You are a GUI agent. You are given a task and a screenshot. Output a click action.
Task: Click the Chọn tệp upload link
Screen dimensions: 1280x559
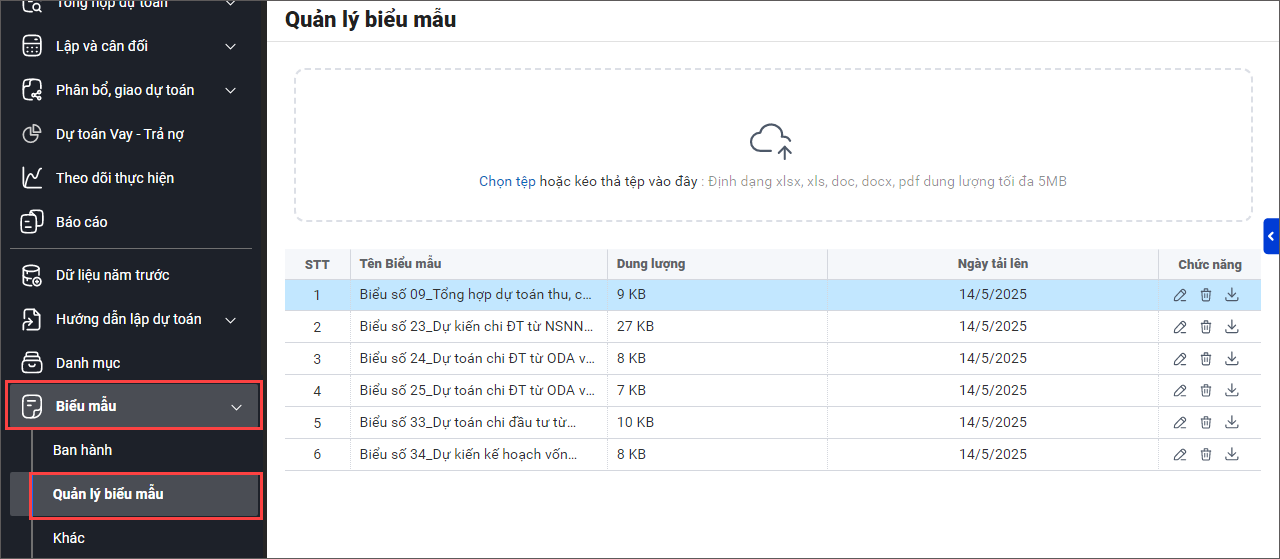[507, 182]
